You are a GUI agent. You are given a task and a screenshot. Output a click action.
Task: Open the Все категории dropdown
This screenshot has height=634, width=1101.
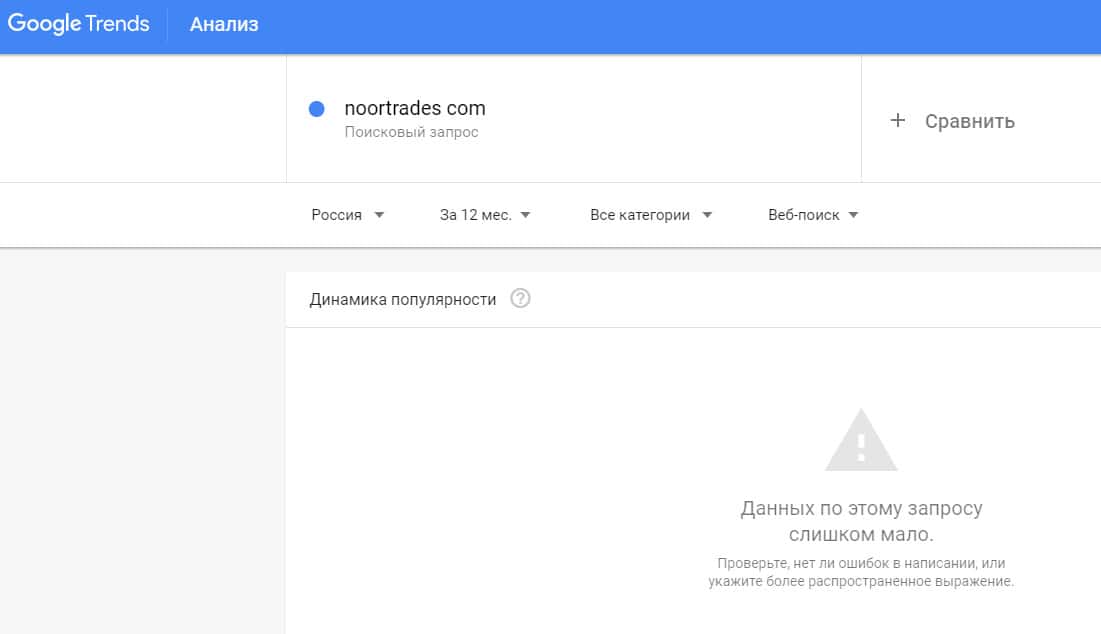pos(650,215)
